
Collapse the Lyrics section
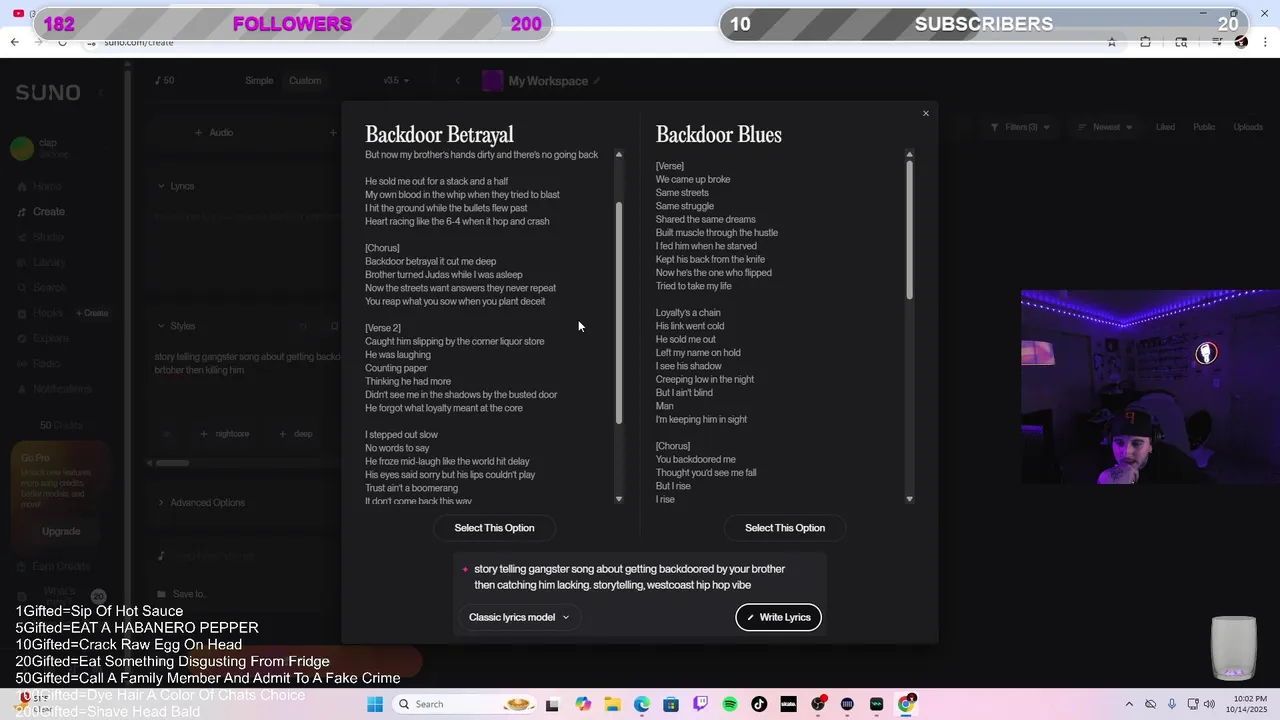177,186
